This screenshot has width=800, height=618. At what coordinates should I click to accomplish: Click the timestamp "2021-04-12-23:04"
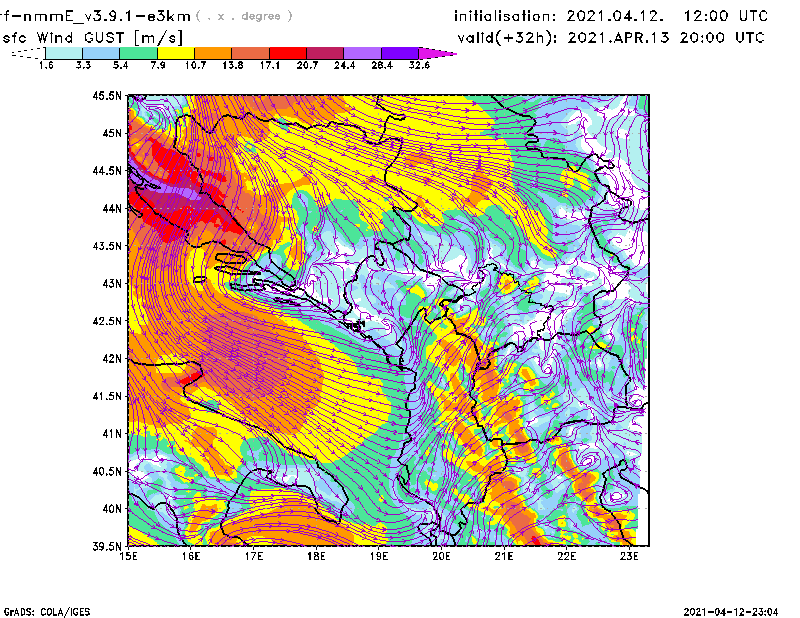(x=731, y=612)
